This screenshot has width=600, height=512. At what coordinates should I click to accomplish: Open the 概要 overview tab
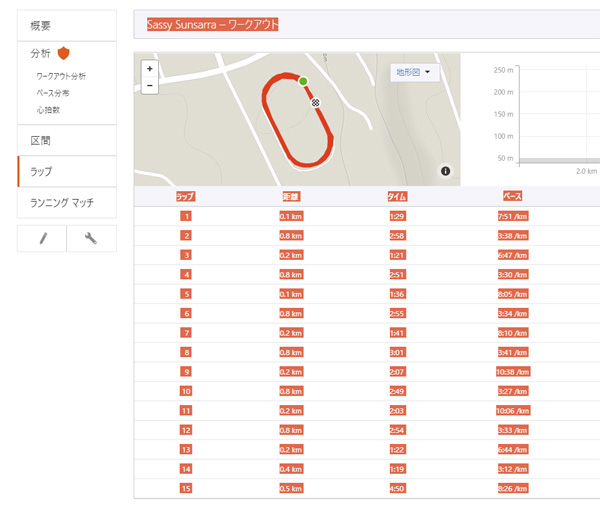point(66,24)
